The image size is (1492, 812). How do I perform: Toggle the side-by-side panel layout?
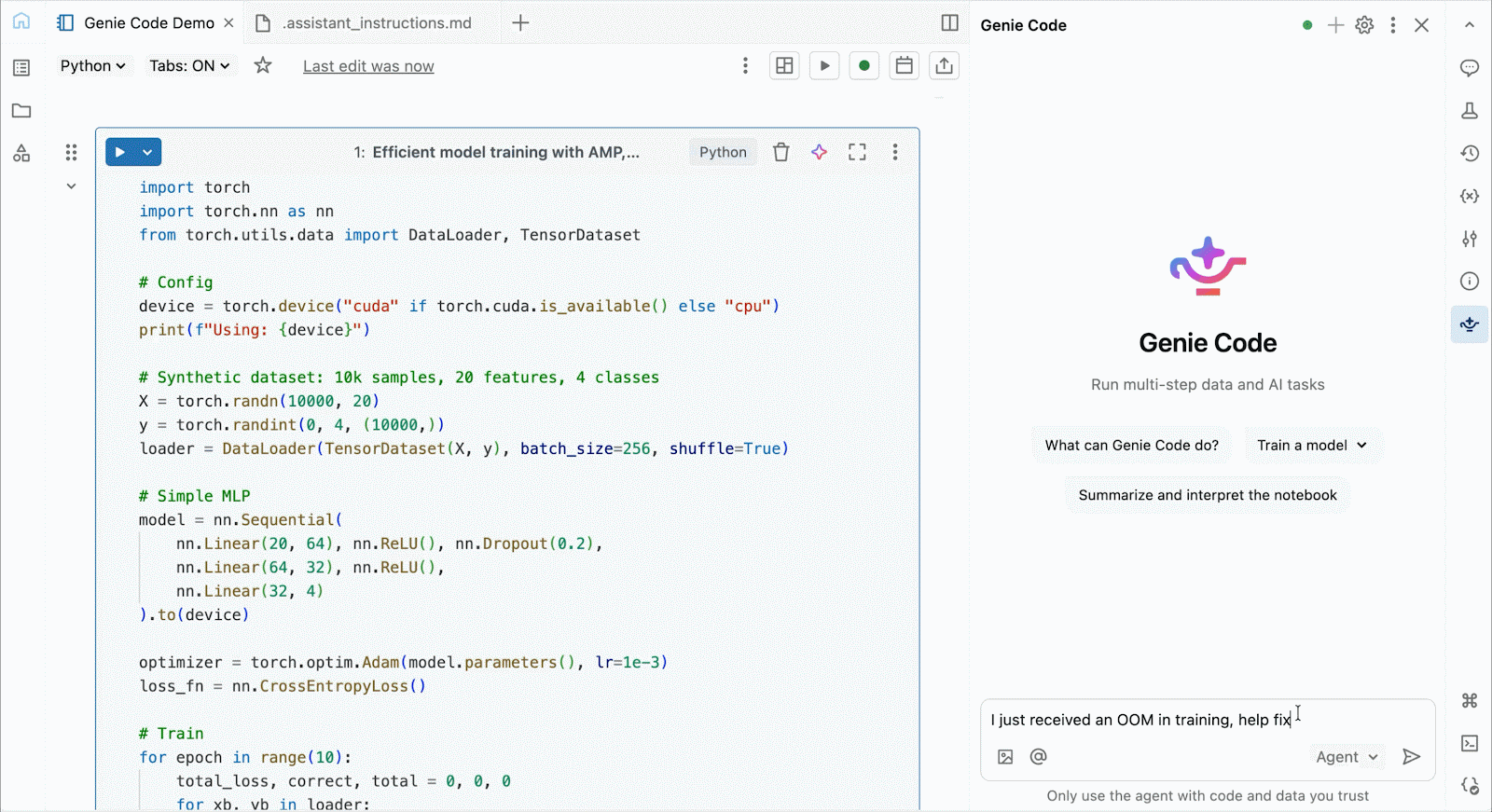click(x=949, y=23)
